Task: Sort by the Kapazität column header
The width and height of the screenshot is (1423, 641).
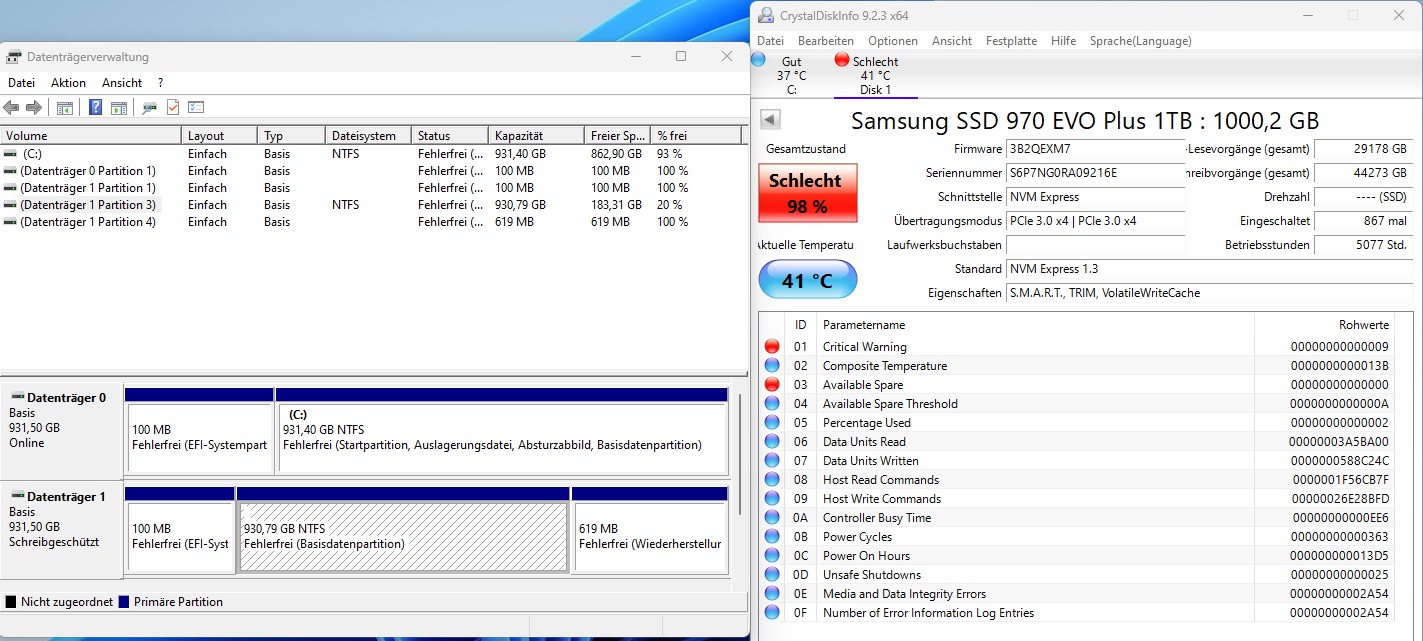Action: point(536,135)
